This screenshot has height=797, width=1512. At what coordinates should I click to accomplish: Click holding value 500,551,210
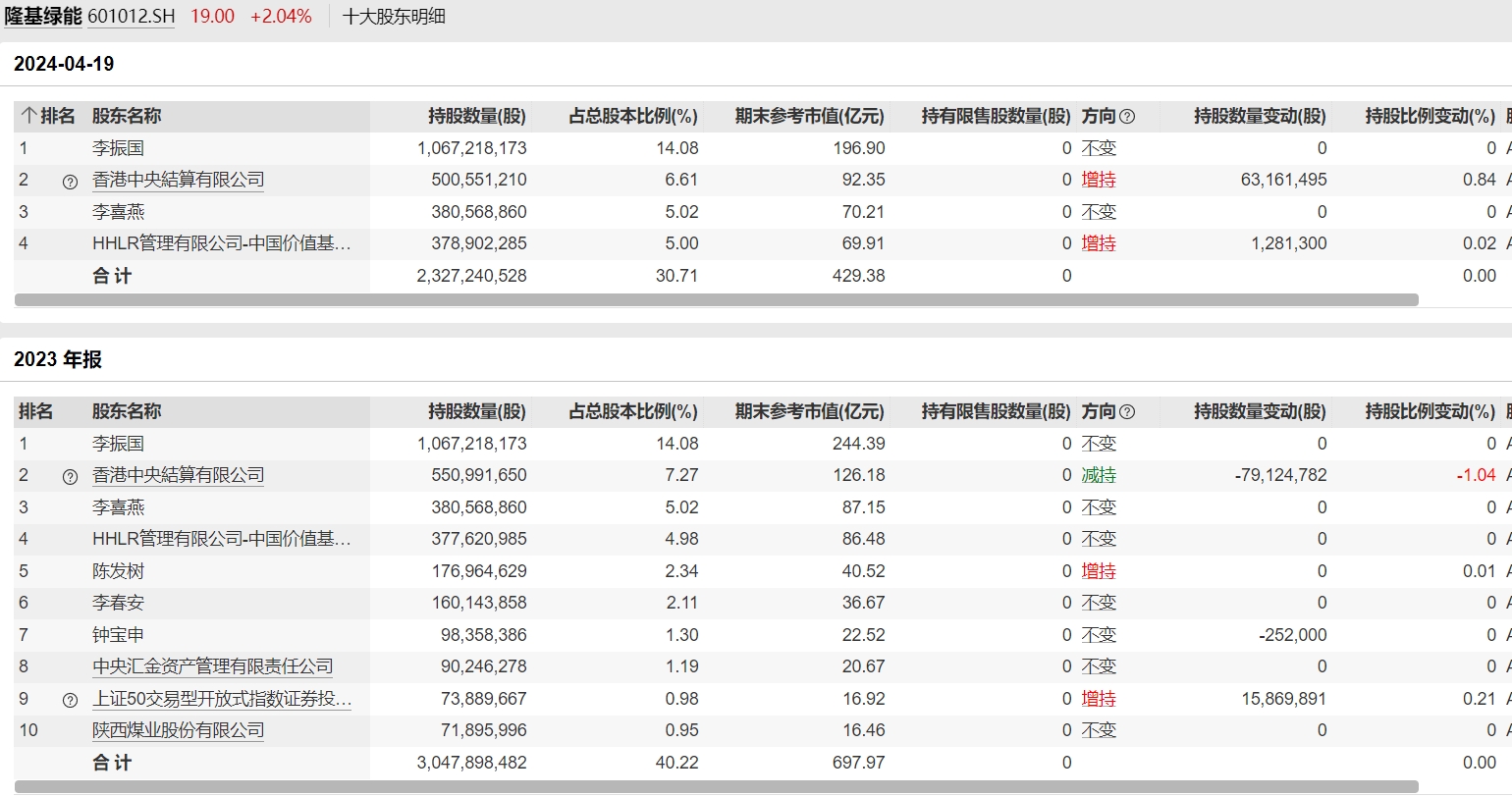coord(479,180)
